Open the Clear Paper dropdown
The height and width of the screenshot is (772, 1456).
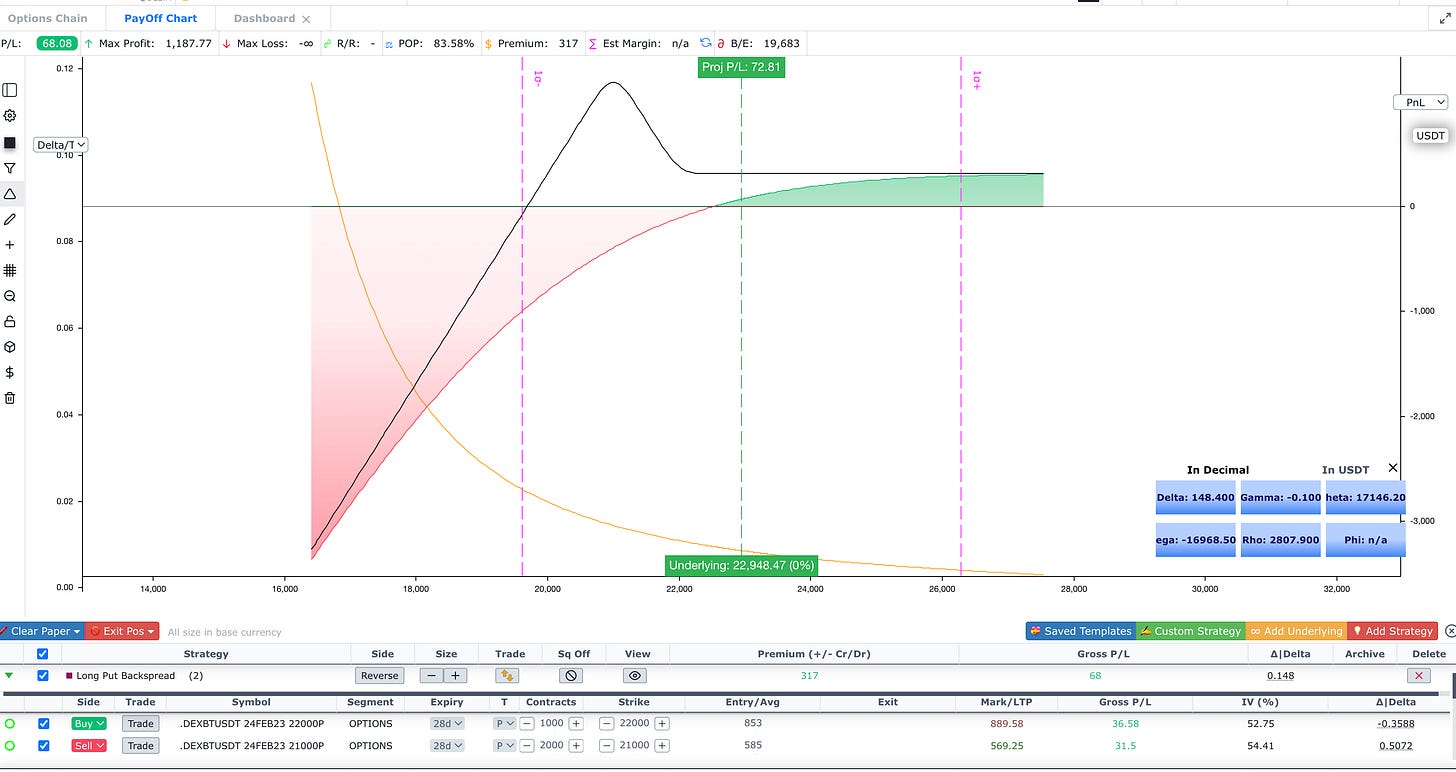41,631
